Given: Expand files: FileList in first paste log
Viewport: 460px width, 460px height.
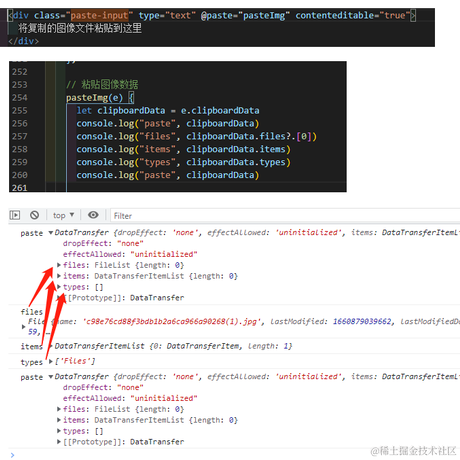Looking at the screenshot, I should click(59, 265).
